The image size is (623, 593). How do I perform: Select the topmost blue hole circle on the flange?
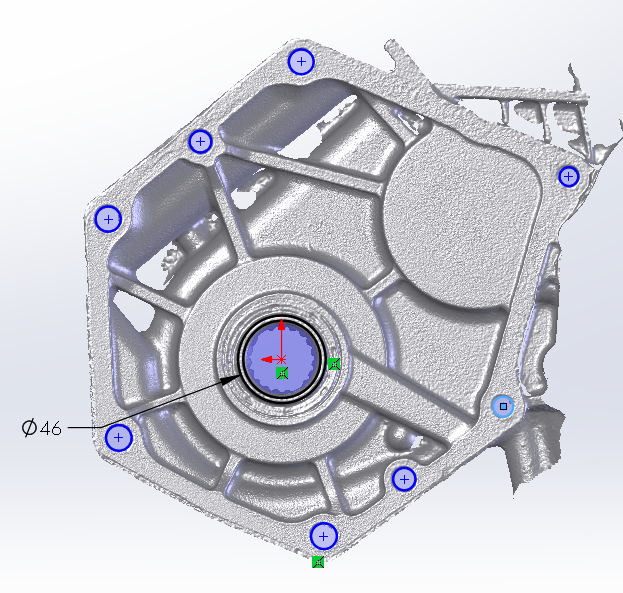pyautogui.click(x=301, y=62)
